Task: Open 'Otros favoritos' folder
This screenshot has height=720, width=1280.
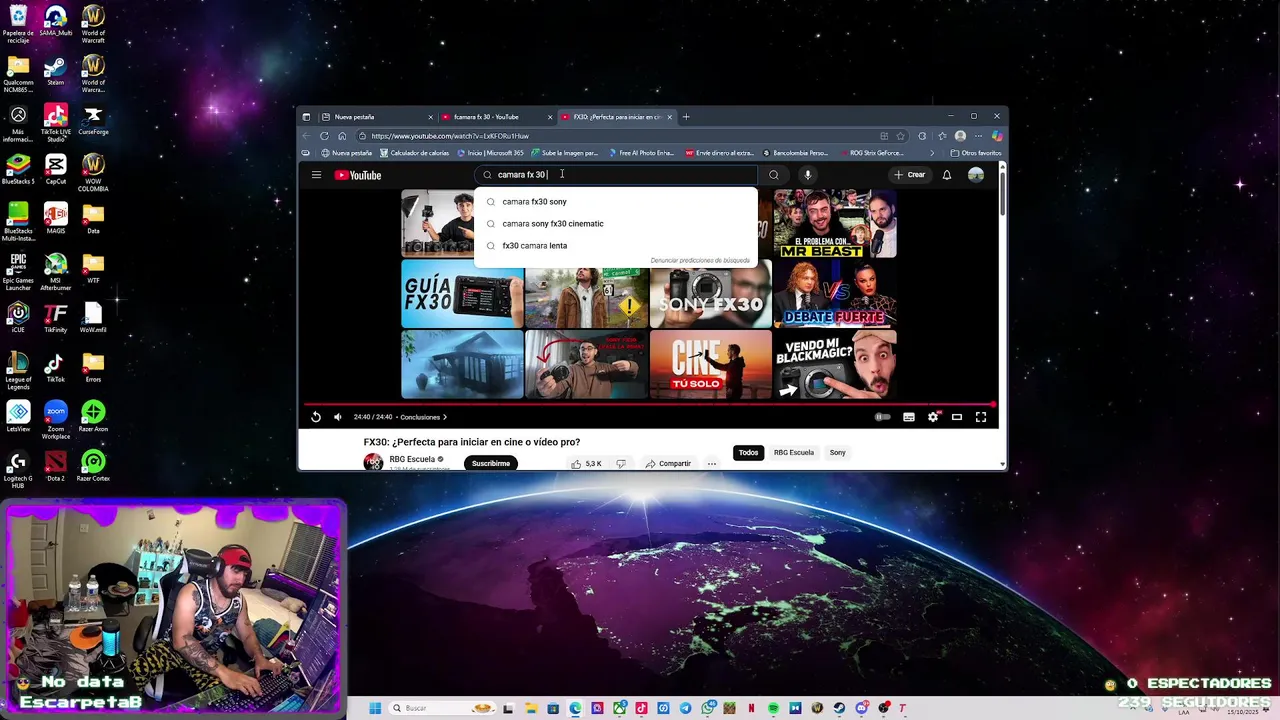Action: point(976,153)
